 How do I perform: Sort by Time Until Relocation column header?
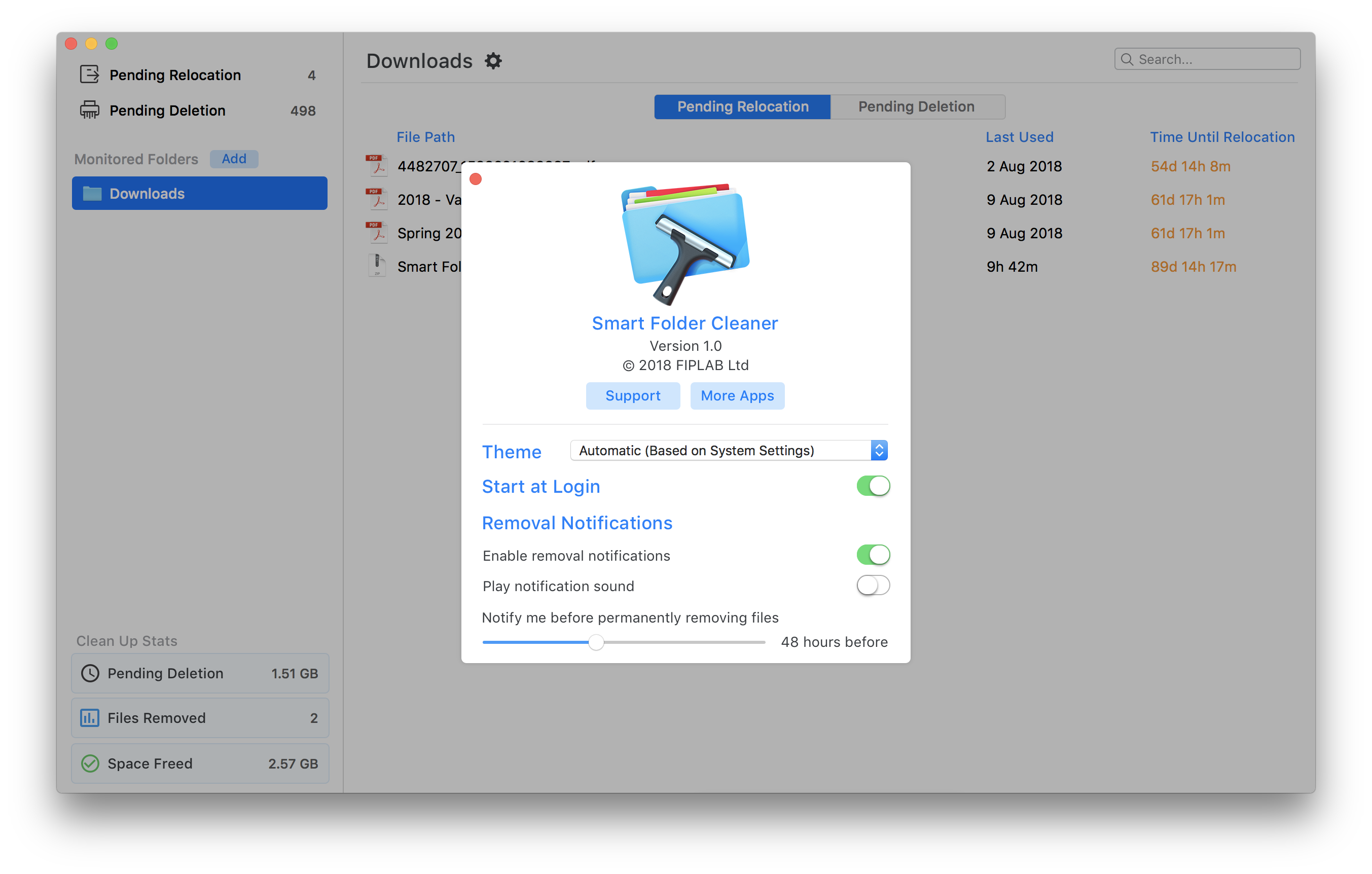pos(1222,137)
